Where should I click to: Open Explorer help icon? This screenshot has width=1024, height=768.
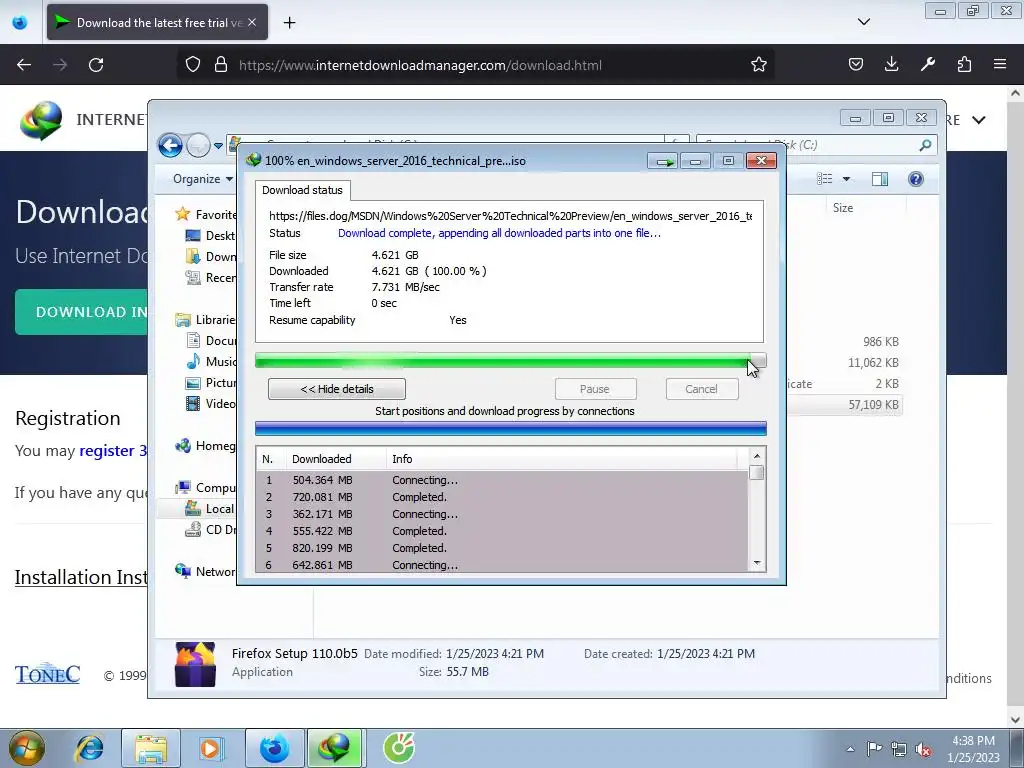pyautogui.click(x=916, y=179)
